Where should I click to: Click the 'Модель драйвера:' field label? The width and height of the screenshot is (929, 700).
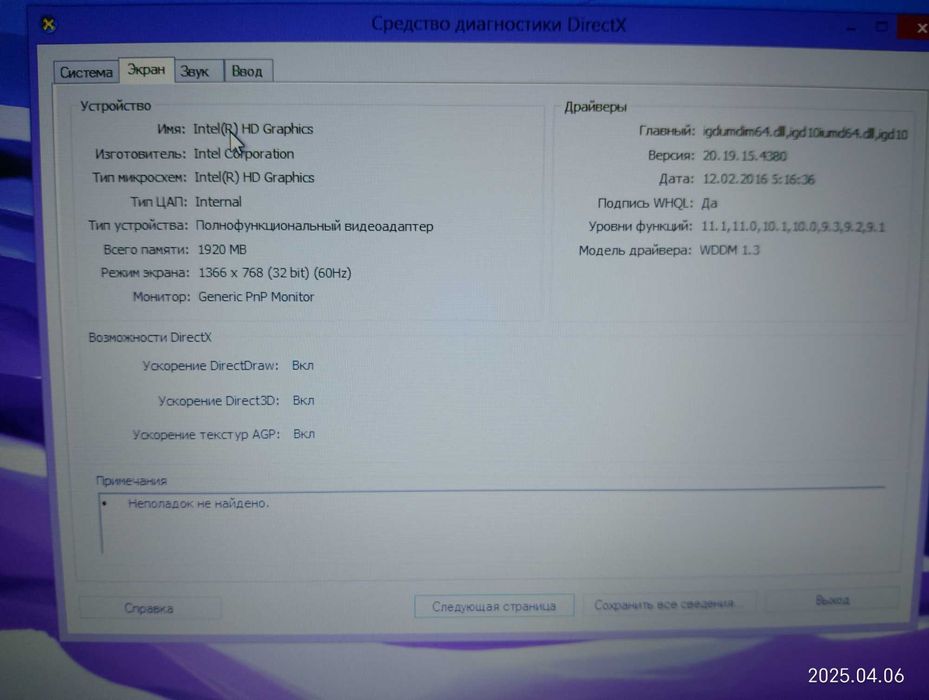(635, 250)
